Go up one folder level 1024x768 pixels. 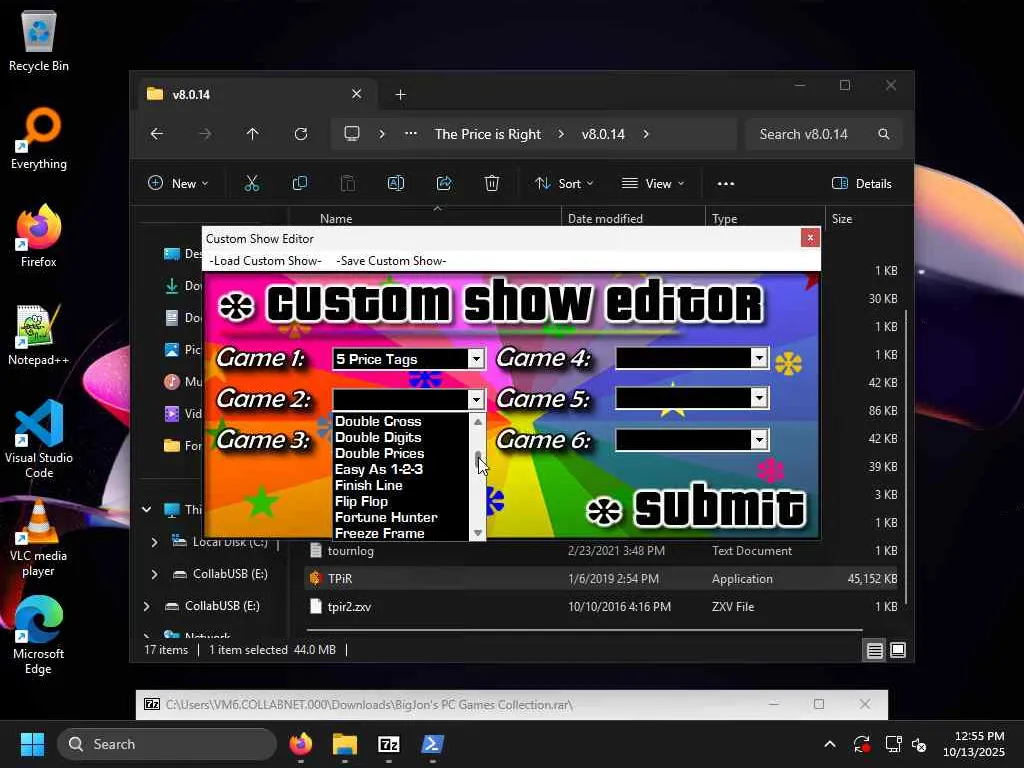click(253, 134)
